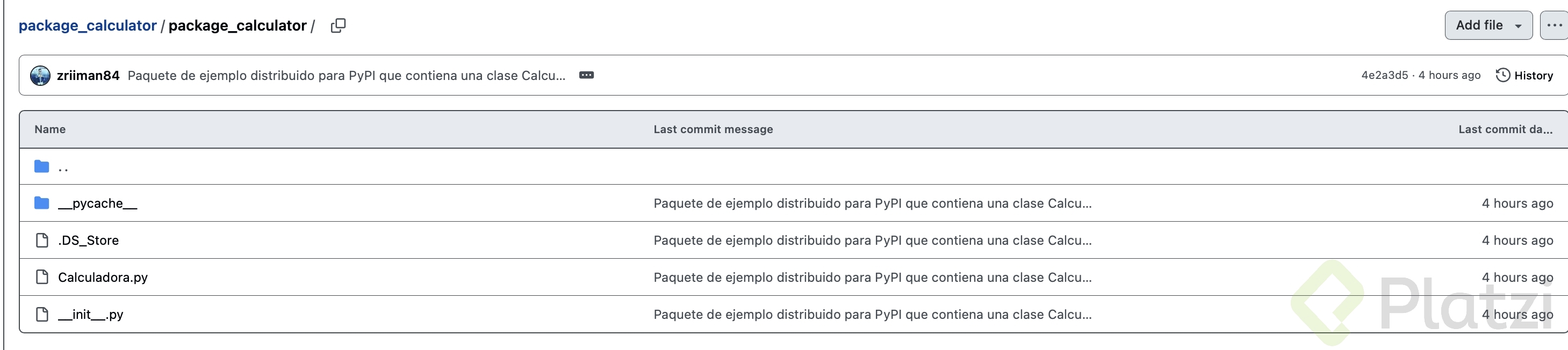Go to package_calculator root breadcrumb
Screen dimensions: 1568x350
click(x=88, y=26)
